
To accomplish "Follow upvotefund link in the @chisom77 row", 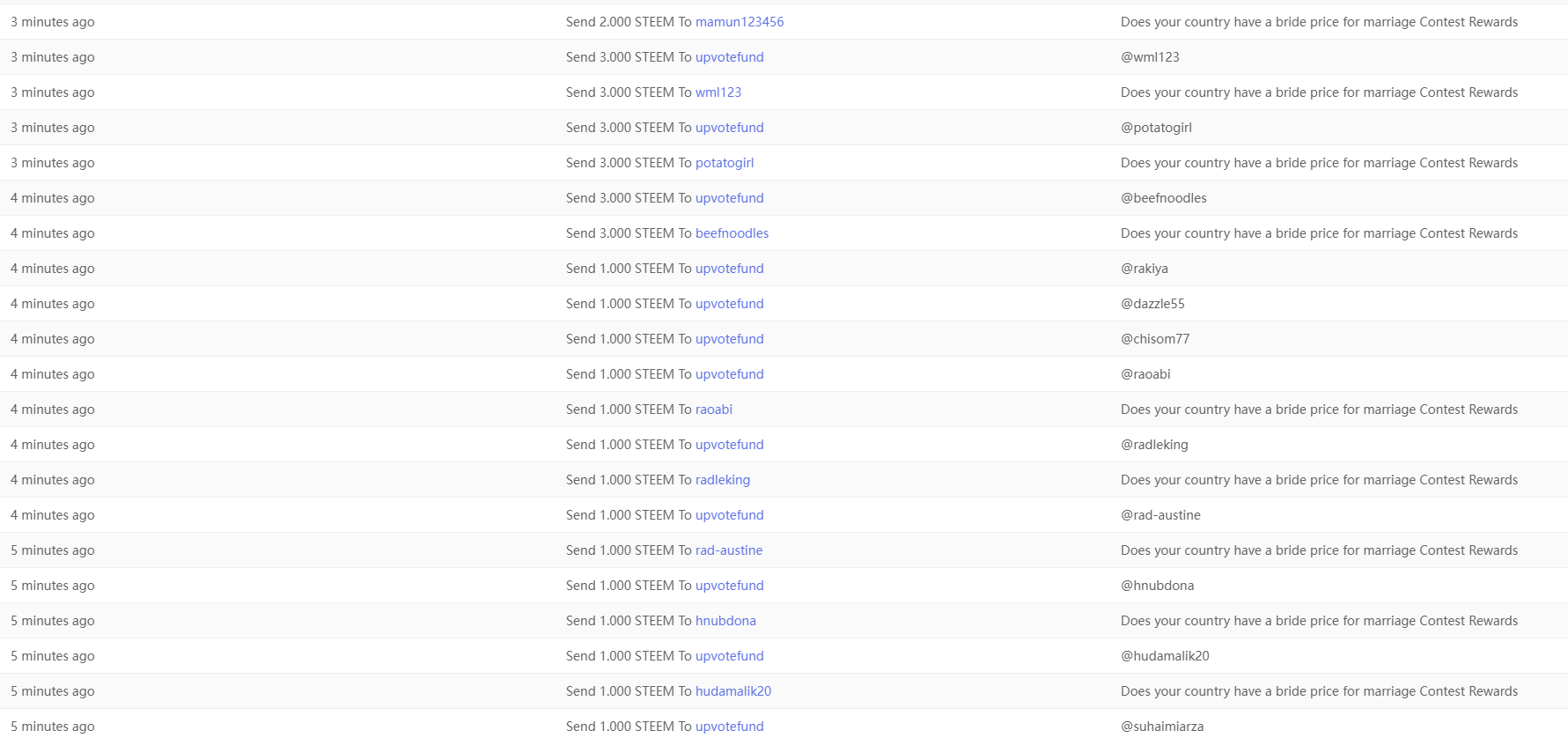I will tap(730, 339).
